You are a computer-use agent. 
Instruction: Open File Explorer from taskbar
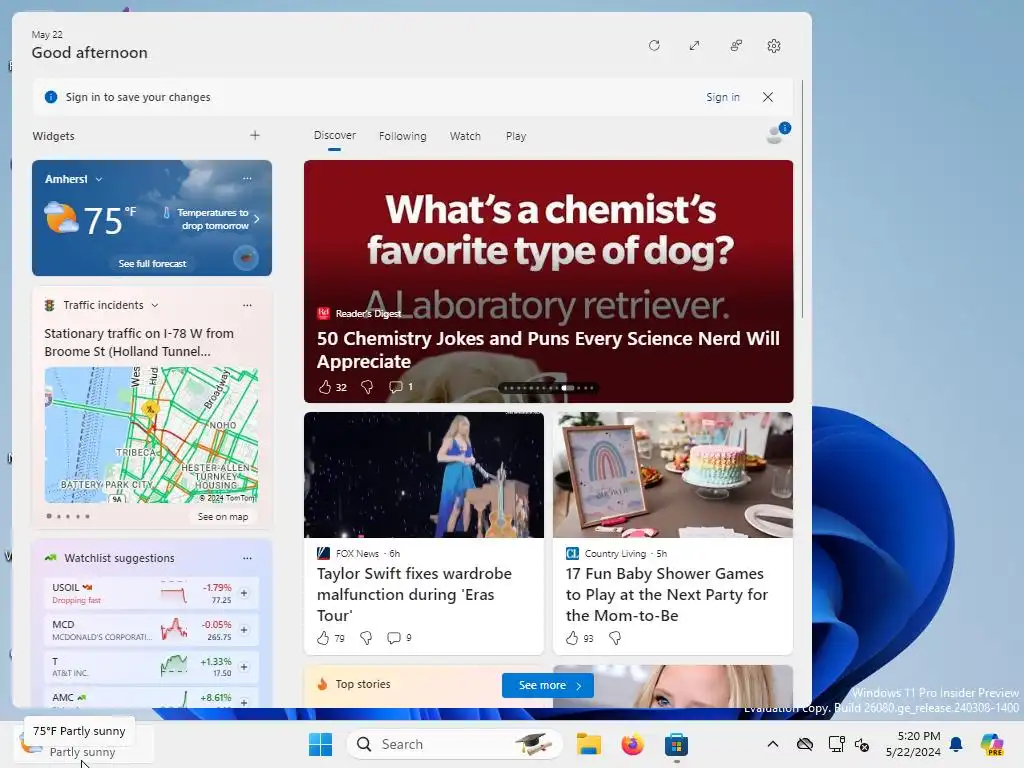click(588, 744)
